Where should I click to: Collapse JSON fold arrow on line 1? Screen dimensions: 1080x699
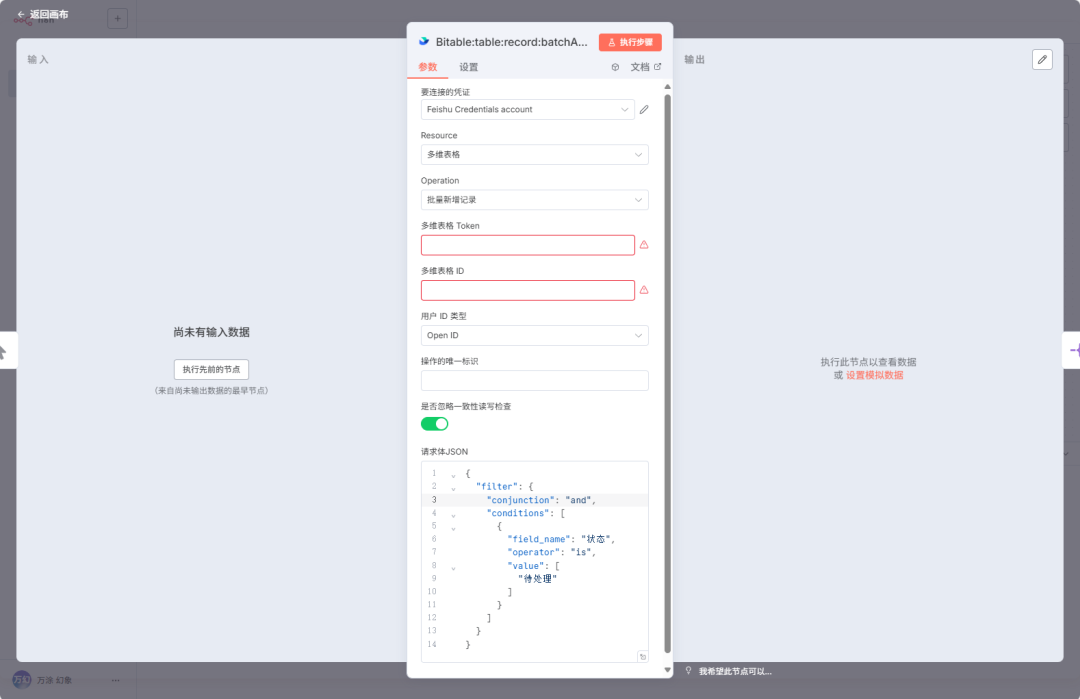pyautogui.click(x=453, y=475)
